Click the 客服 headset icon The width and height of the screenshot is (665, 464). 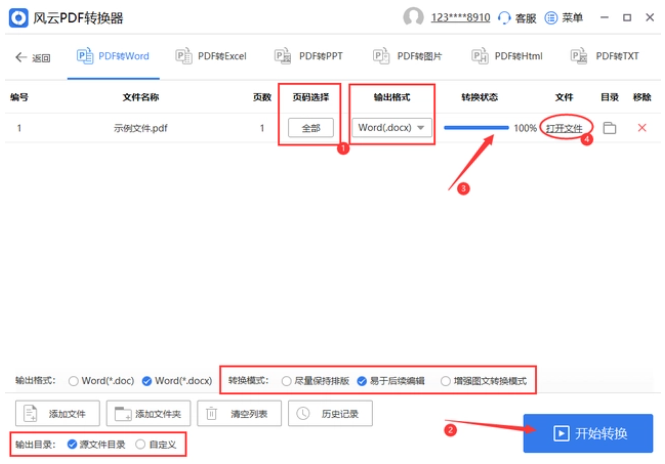(504, 18)
